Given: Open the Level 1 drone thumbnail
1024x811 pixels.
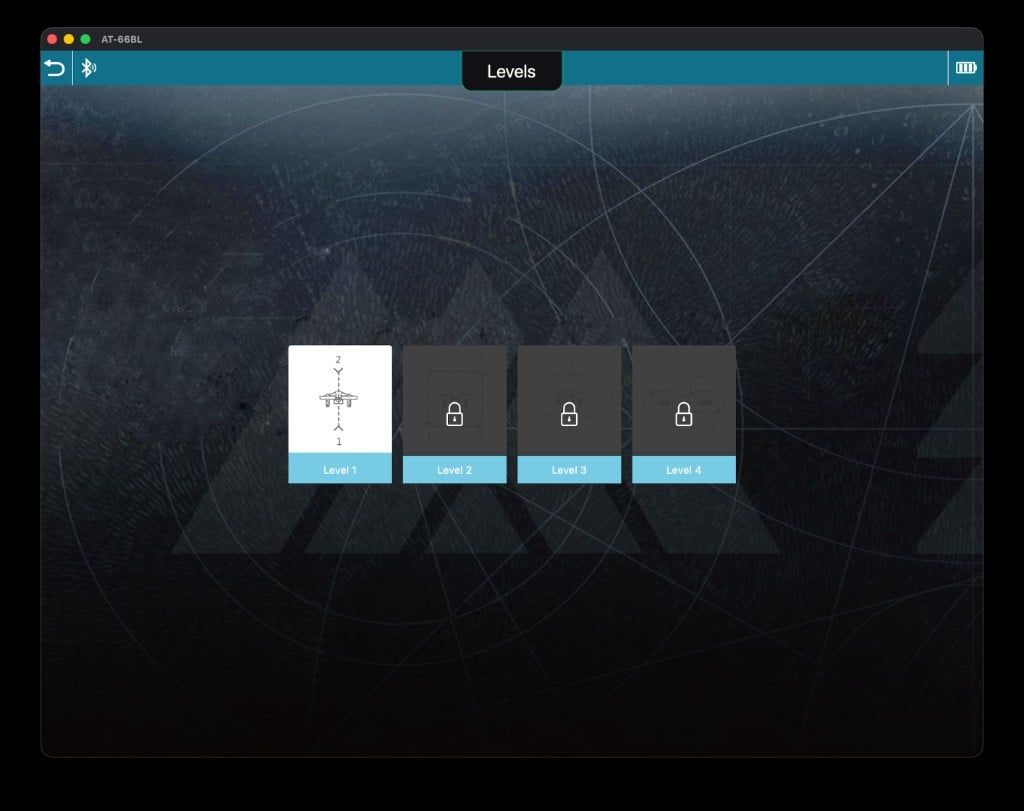Looking at the screenshot, I should point(340,399).
